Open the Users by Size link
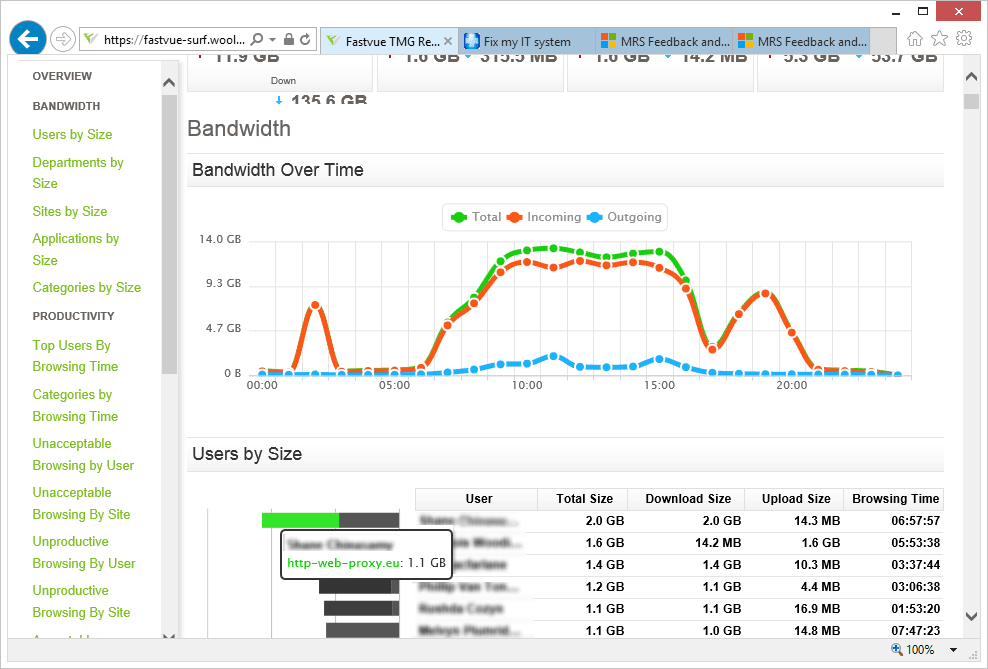Screen dimensions: 988x669 click(72, 134)
